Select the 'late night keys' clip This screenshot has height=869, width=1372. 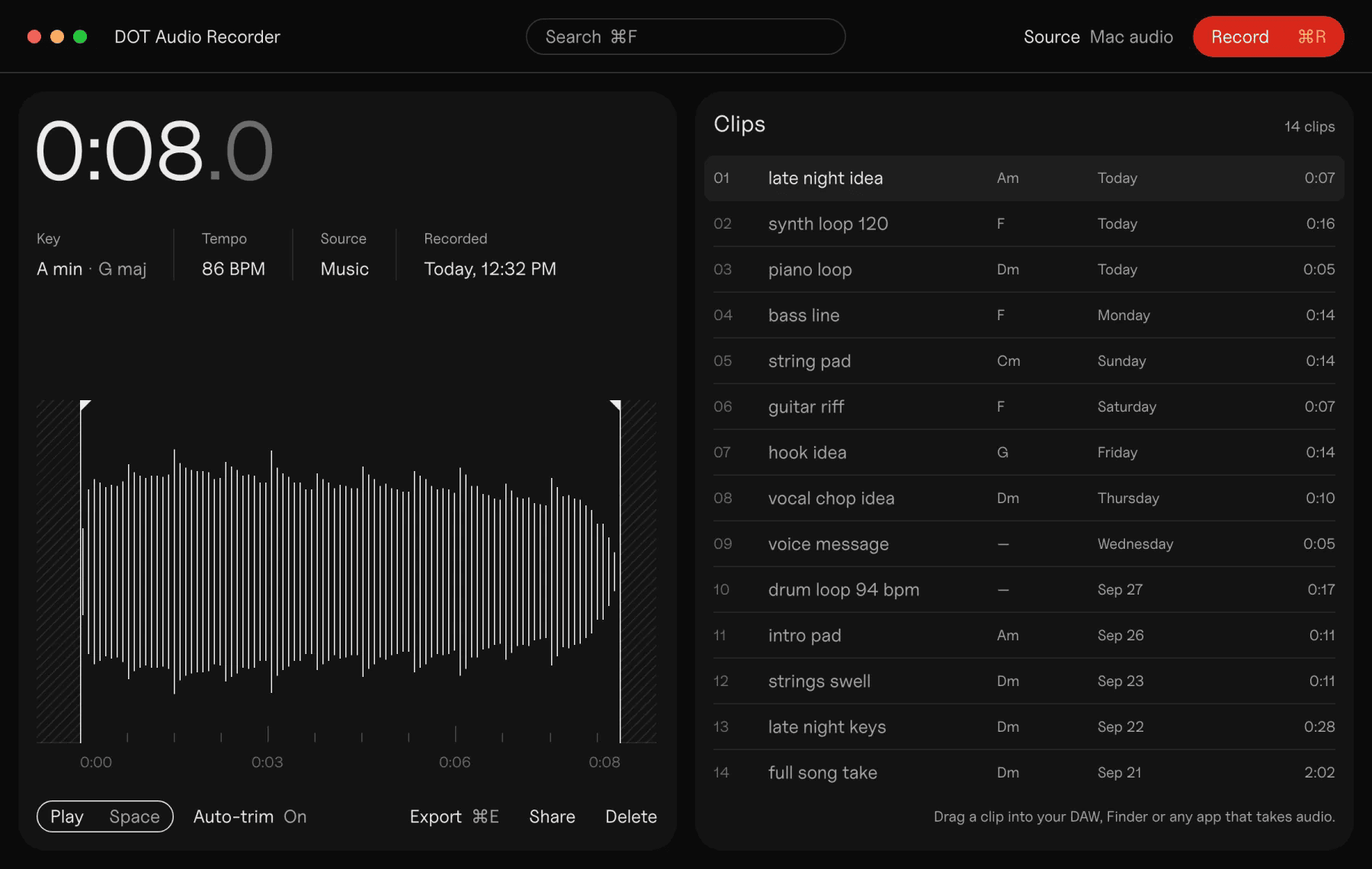point(1024,726)
